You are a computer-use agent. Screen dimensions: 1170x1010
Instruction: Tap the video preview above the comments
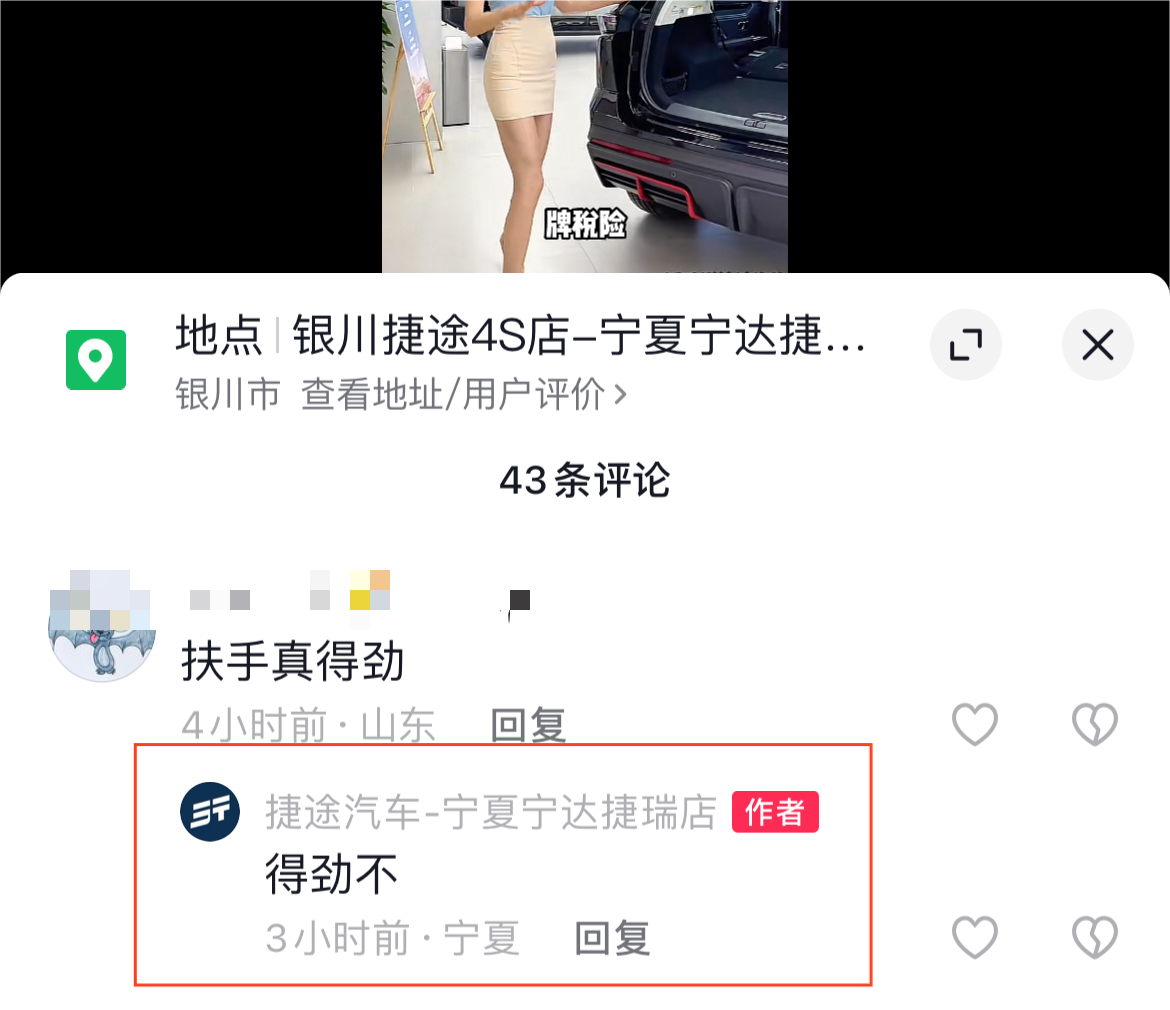click(x=585, y=136)
